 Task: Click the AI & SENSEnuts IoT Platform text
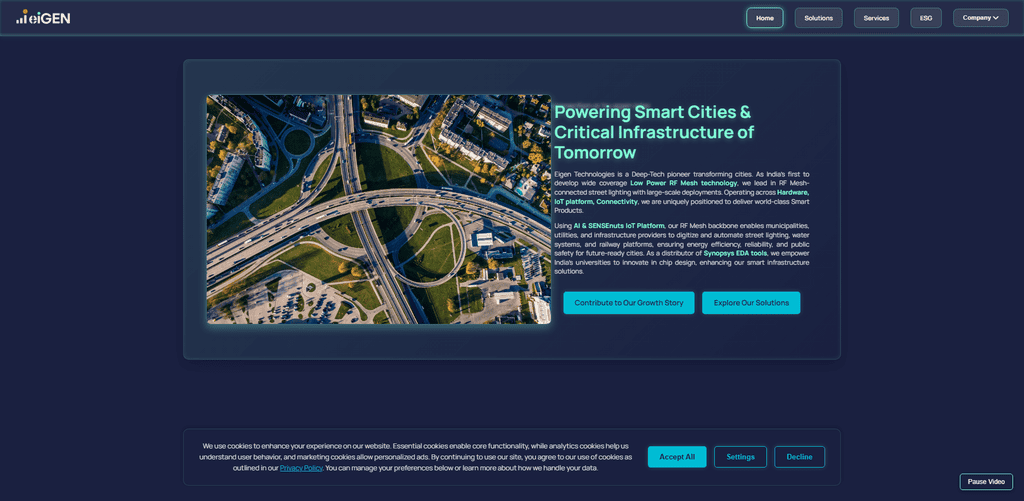[618, 225]
